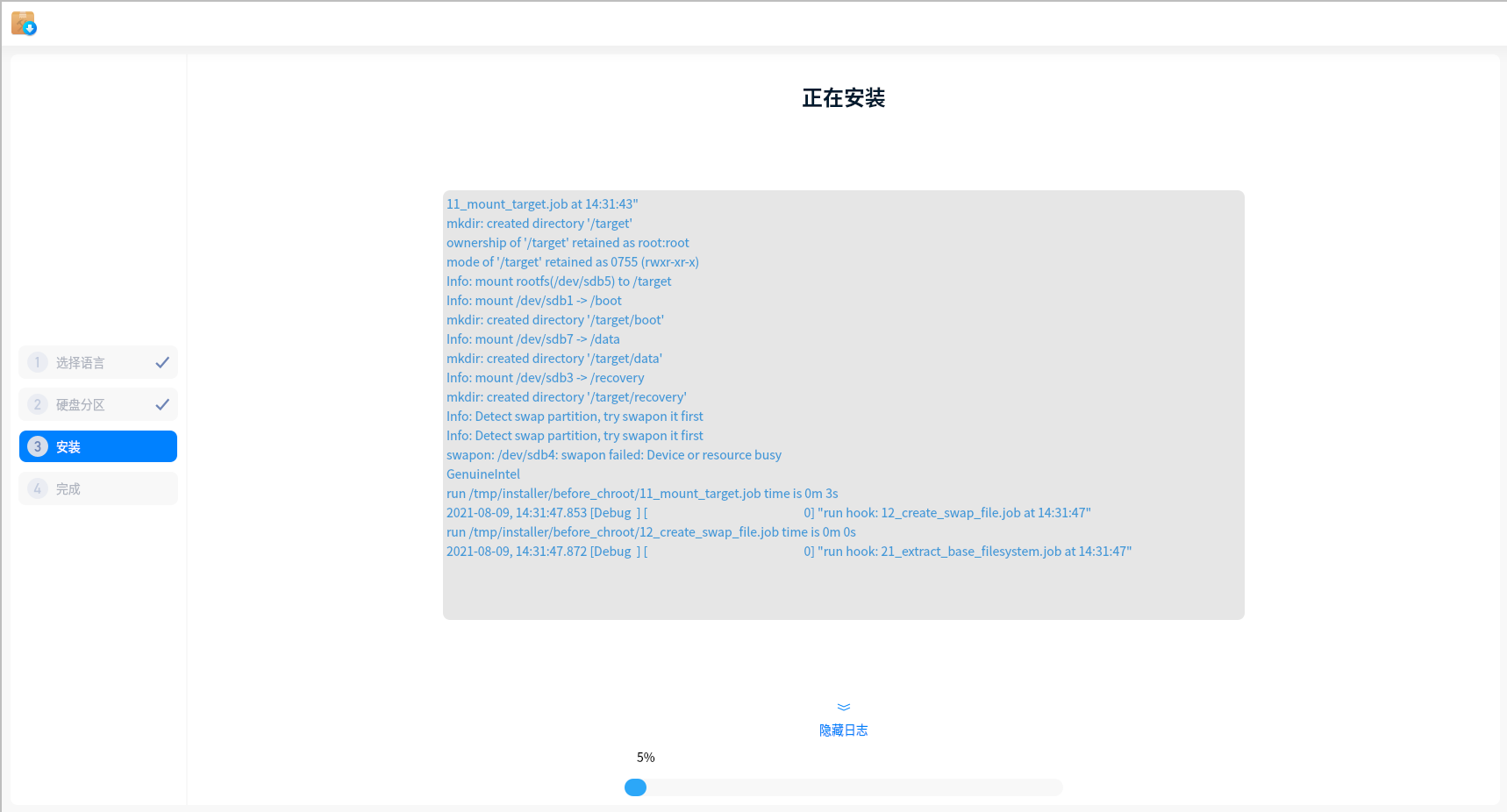Click log line "Info: mount /dev/sdb7 -> /data"

click(x=533, y=339)
